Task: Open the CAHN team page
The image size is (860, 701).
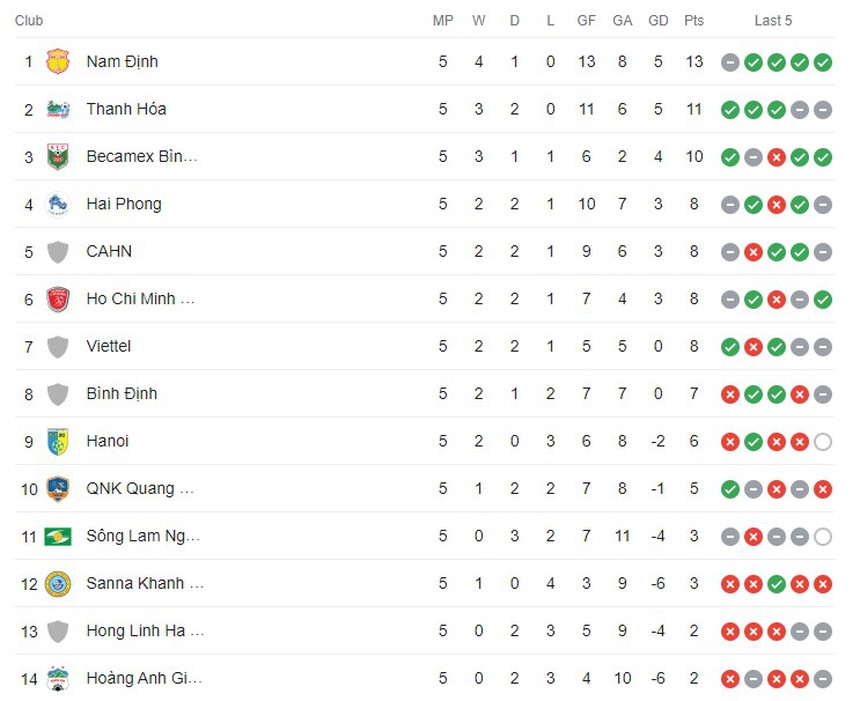Action: (109, 251)
